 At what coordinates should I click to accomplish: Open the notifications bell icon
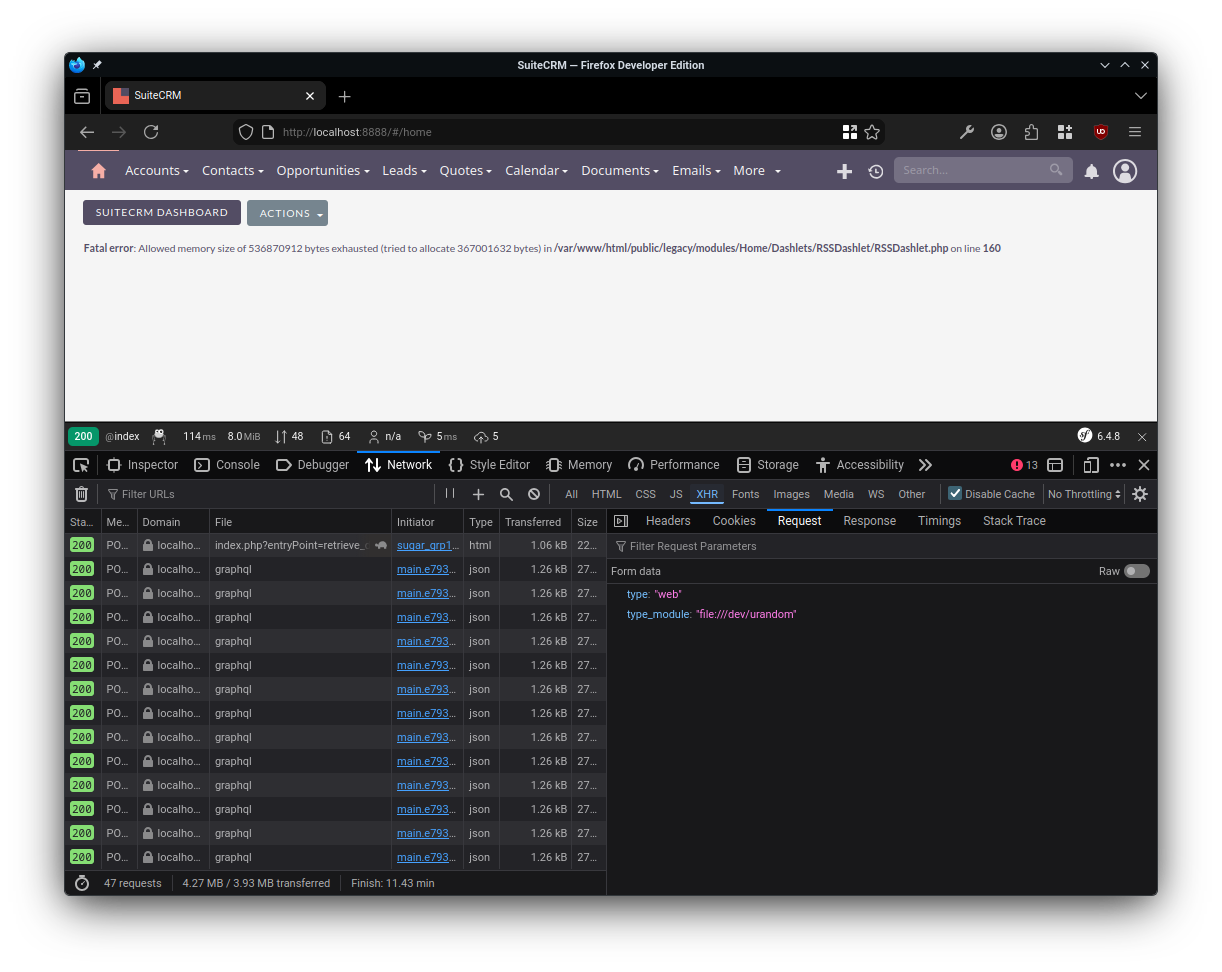pyautogui.click(x=1091, y=171)
